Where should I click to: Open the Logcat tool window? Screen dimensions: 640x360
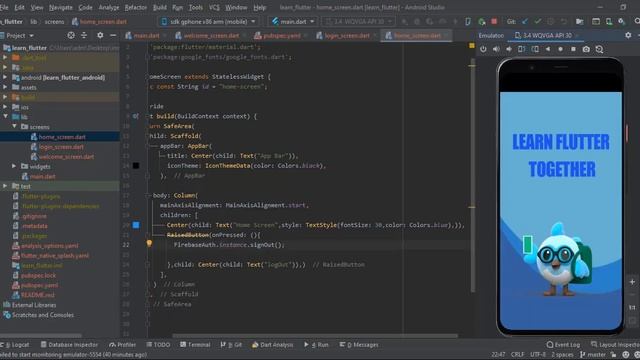[15, 345]
